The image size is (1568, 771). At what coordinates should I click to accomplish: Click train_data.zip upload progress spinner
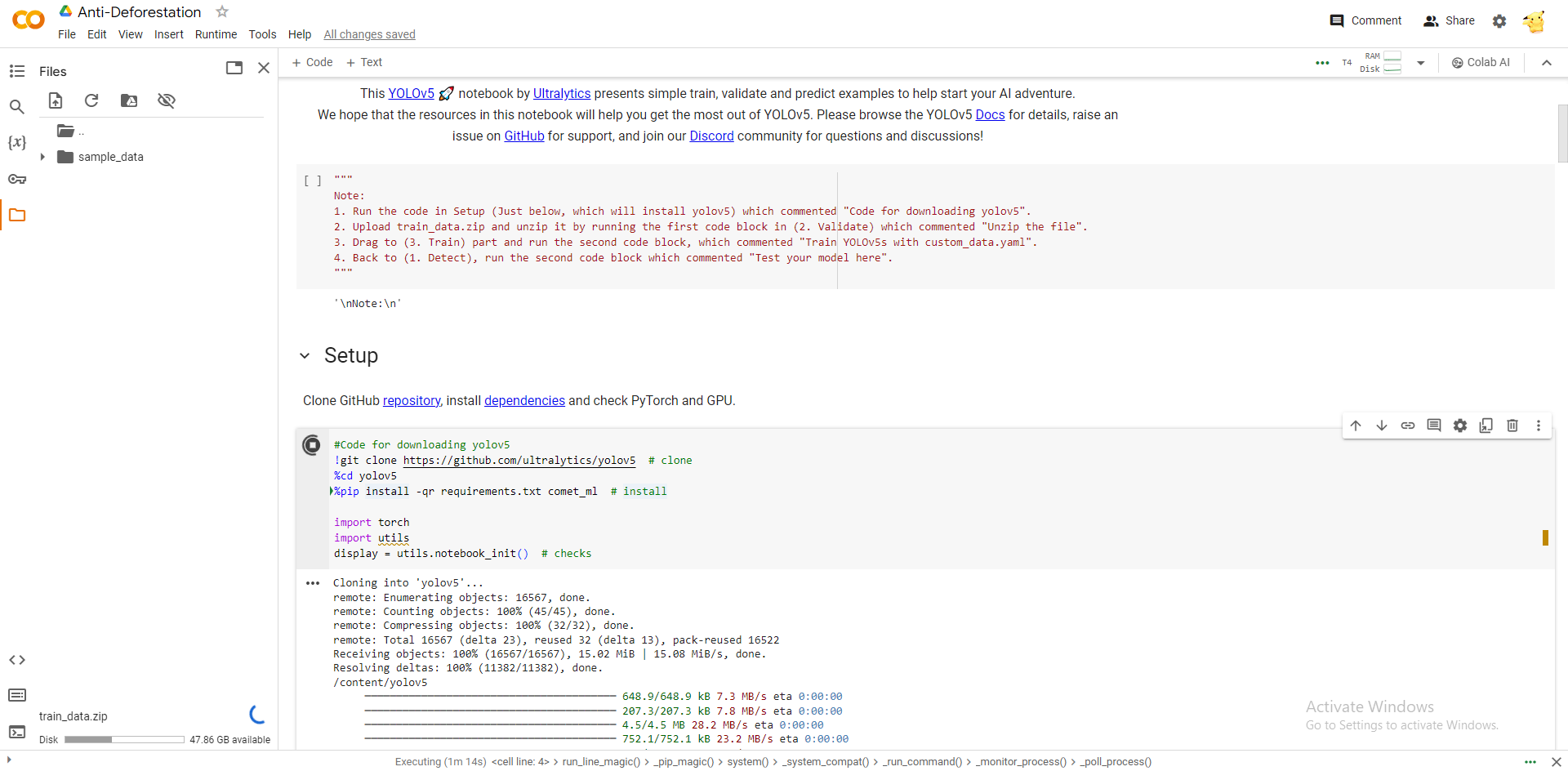(x=257, y=715)
